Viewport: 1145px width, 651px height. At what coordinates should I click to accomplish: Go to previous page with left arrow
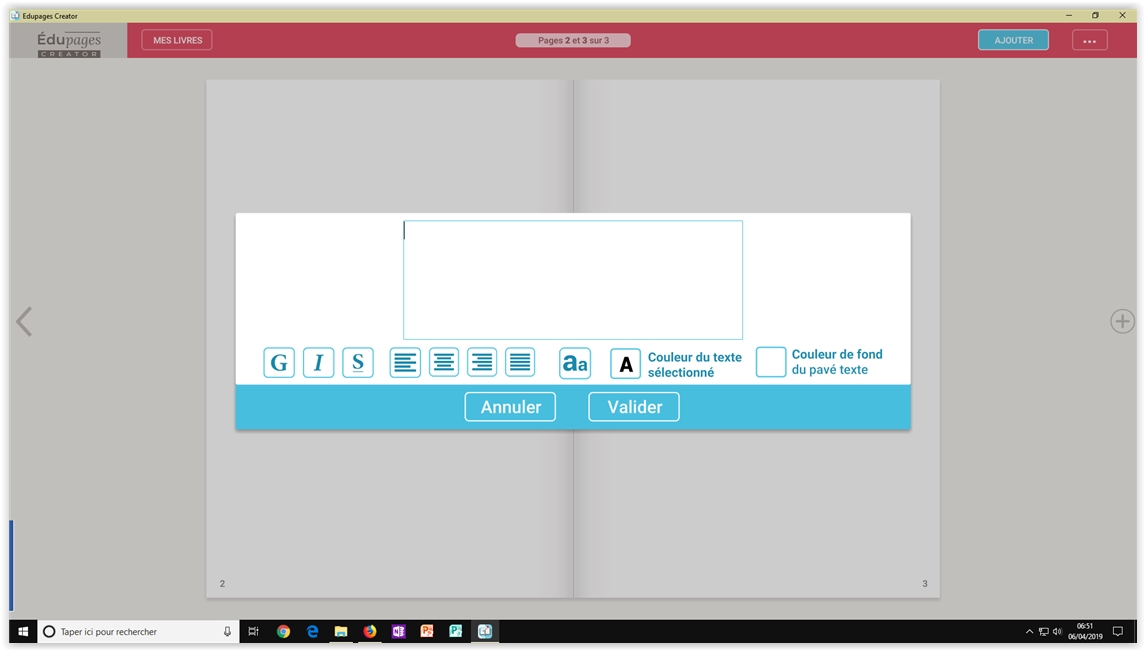(x=24, y=321)
